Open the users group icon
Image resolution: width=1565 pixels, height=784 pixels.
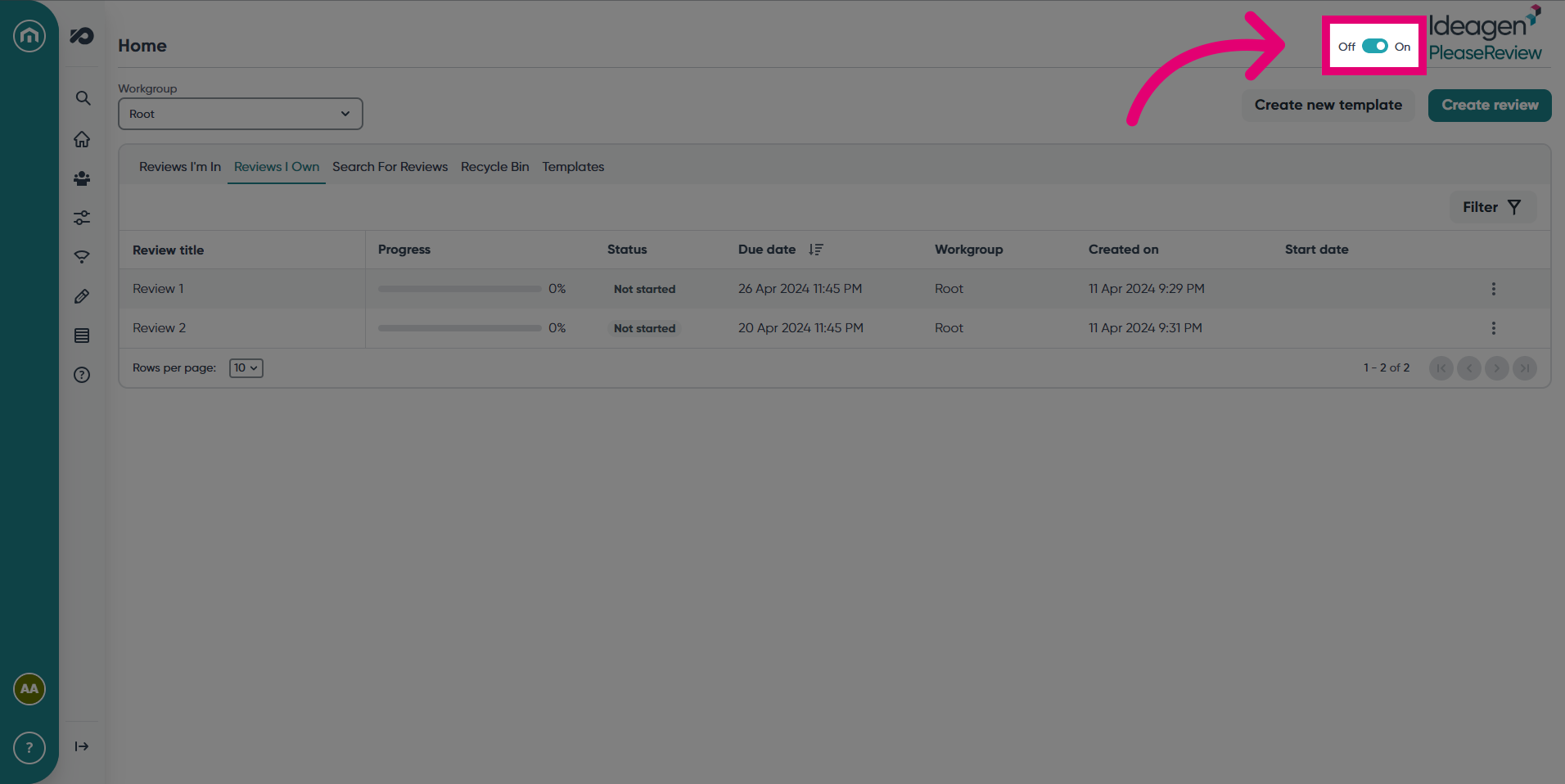[x=82, y=178]
